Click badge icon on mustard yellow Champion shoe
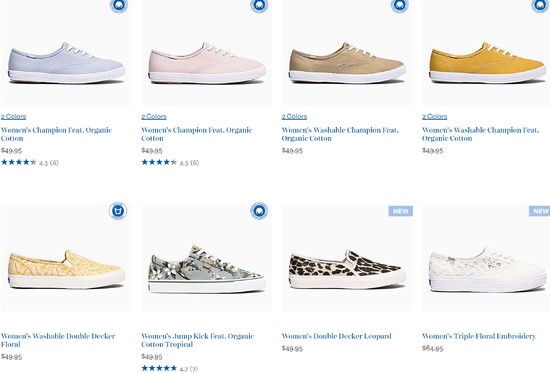 [x=540, y=5]
